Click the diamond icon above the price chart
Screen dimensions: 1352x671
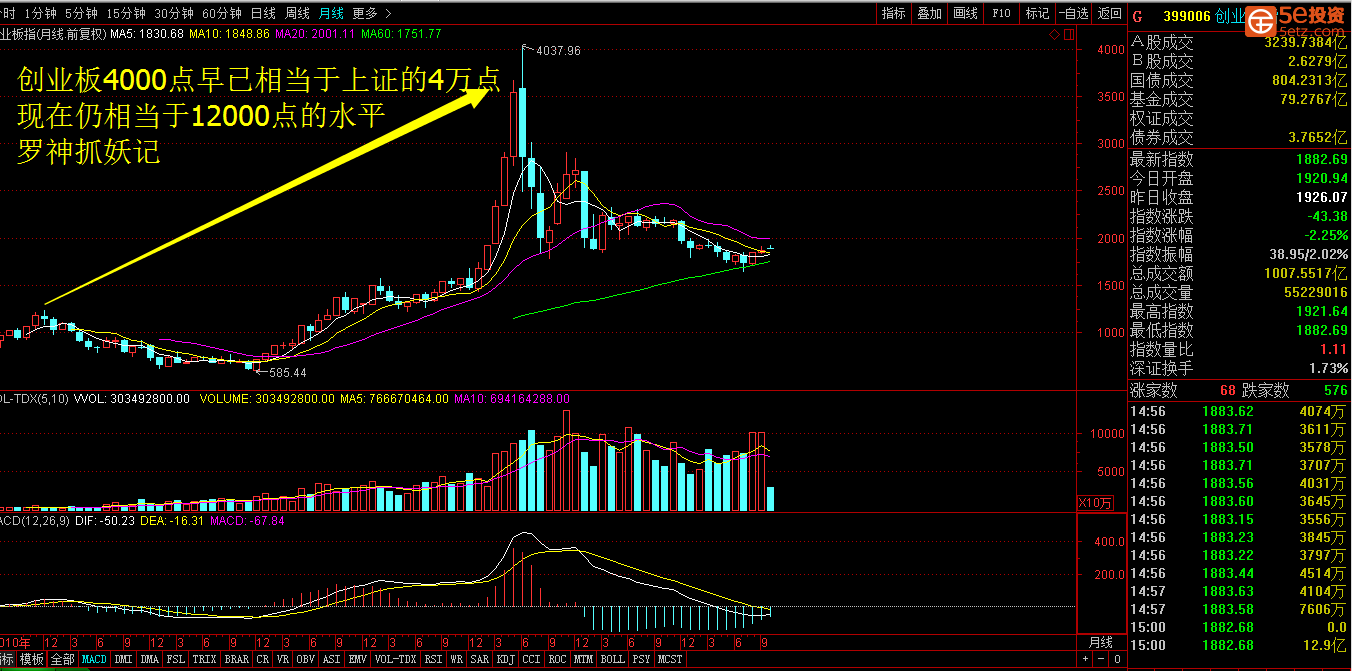pyautogui.click(x=1054, y=35)
